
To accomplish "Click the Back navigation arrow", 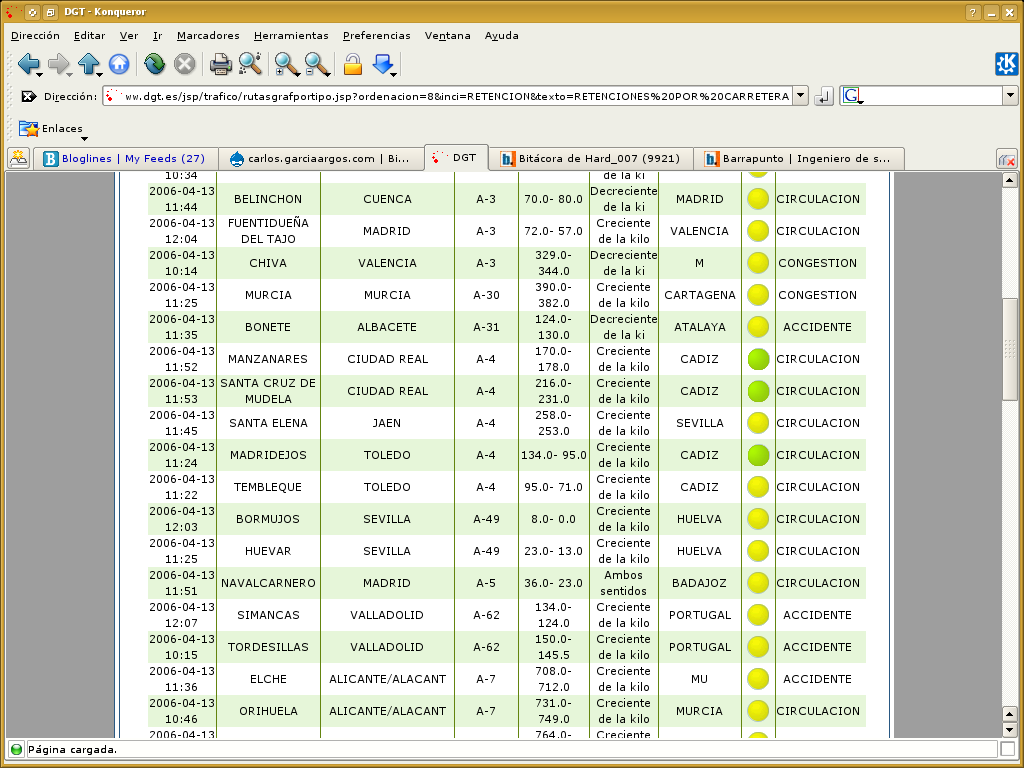I will tap(27, 65).
